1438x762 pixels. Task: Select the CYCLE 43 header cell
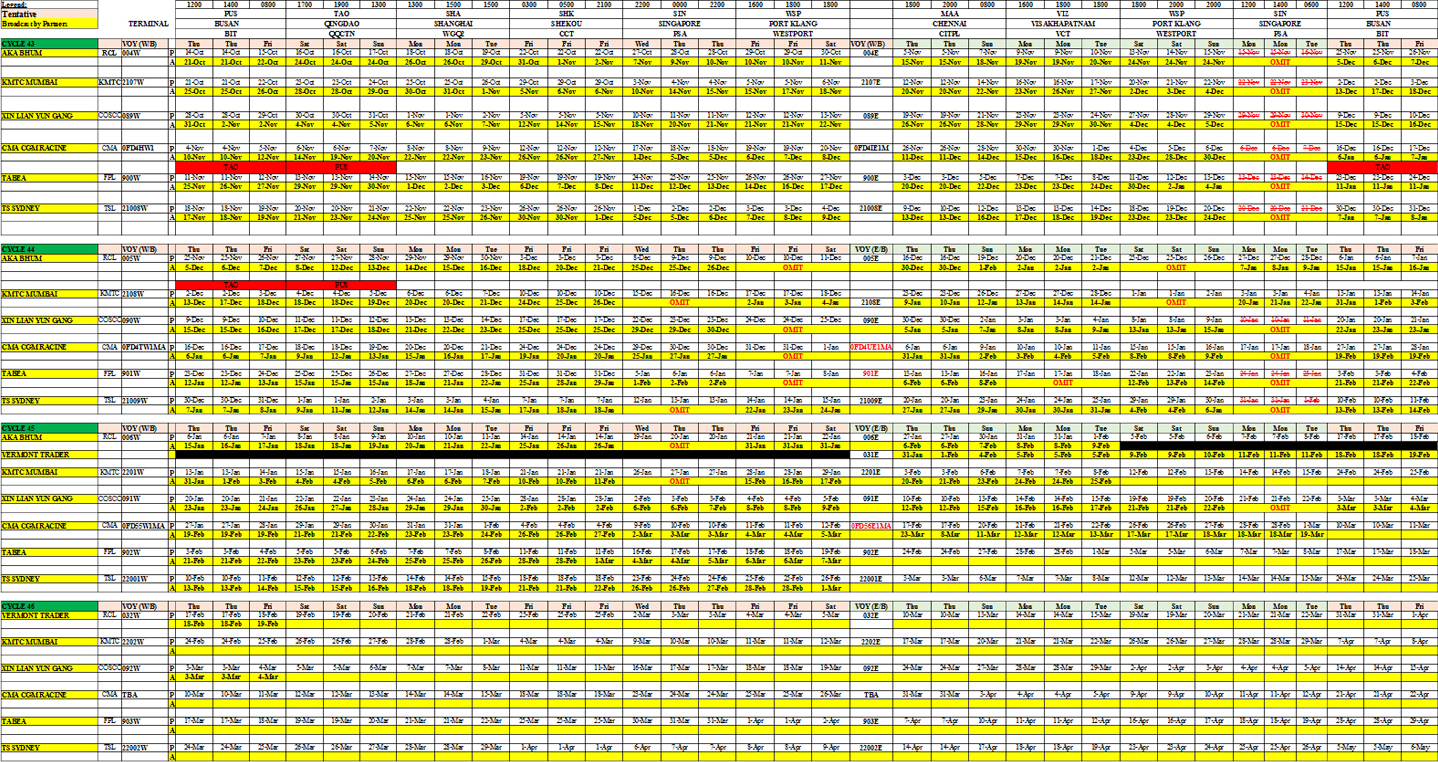(x=49, y=44)
